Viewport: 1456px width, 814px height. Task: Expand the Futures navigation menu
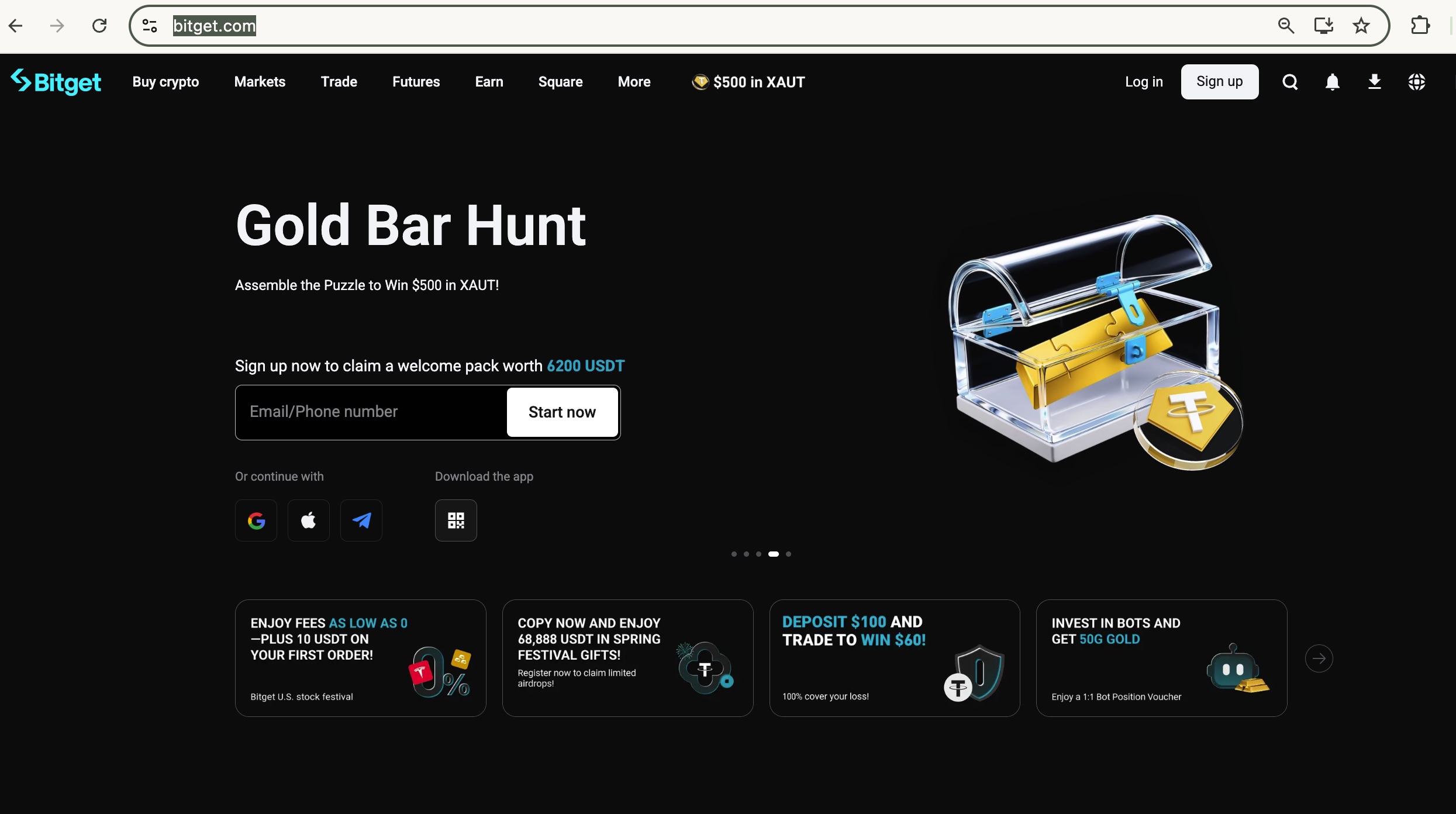pyautogui.click(x=416, y=82)
